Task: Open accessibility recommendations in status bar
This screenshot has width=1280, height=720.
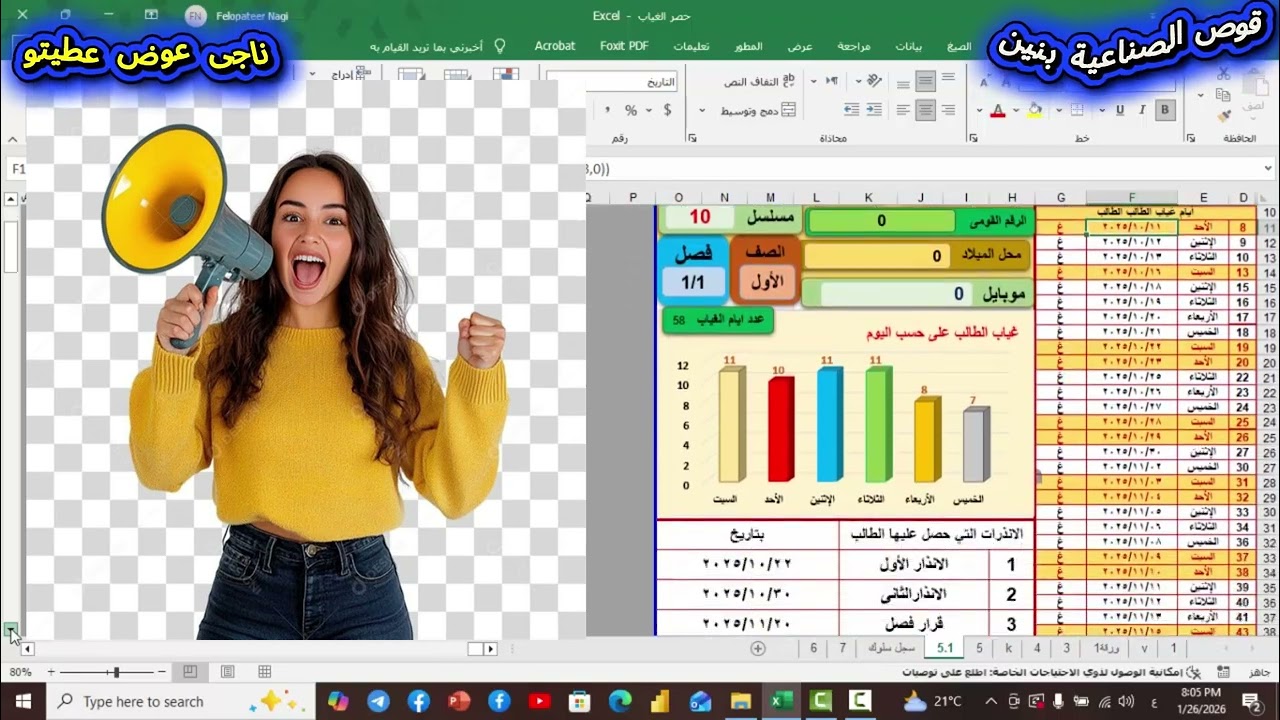Action: pyautogui.click(x=1050, y=672)
